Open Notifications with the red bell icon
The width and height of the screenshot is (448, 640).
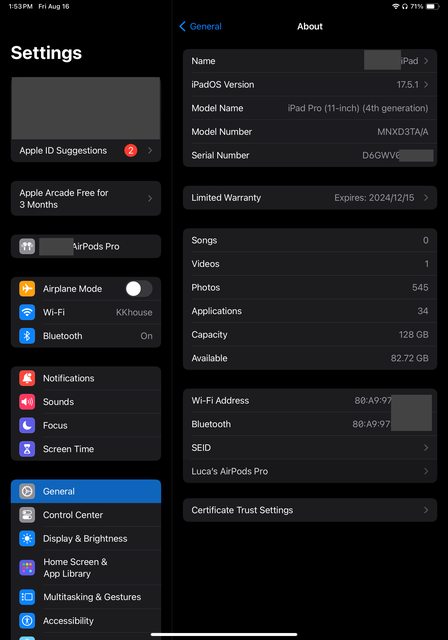(27, 378)
